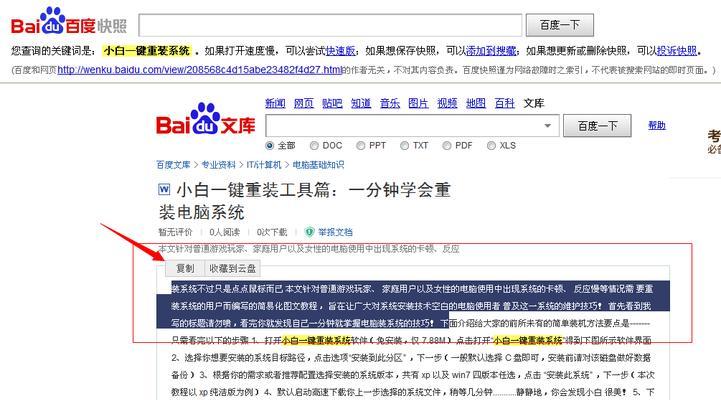Select the XLS file type radio button

pos(491,146)
